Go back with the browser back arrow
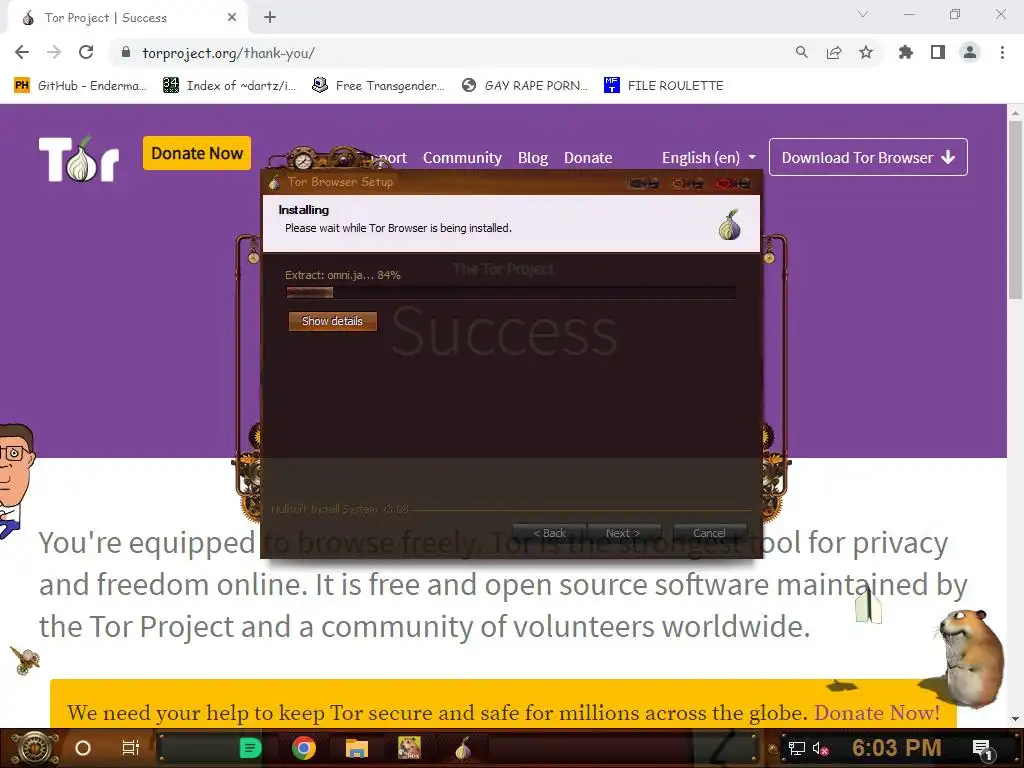This screenshot has height=768, width=1024. pos(22,52)
